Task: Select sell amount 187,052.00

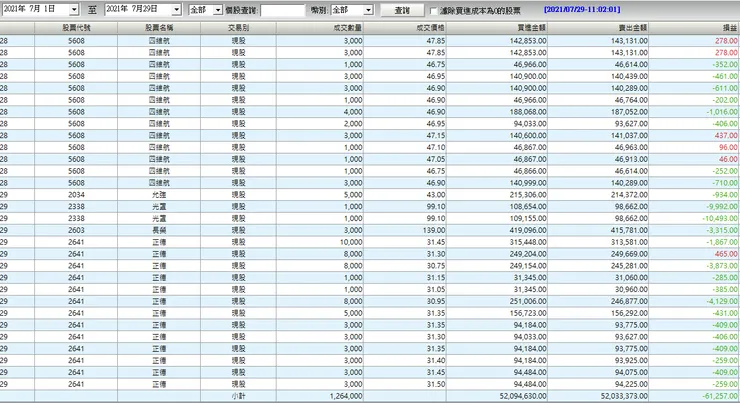Action: (629, 112)
